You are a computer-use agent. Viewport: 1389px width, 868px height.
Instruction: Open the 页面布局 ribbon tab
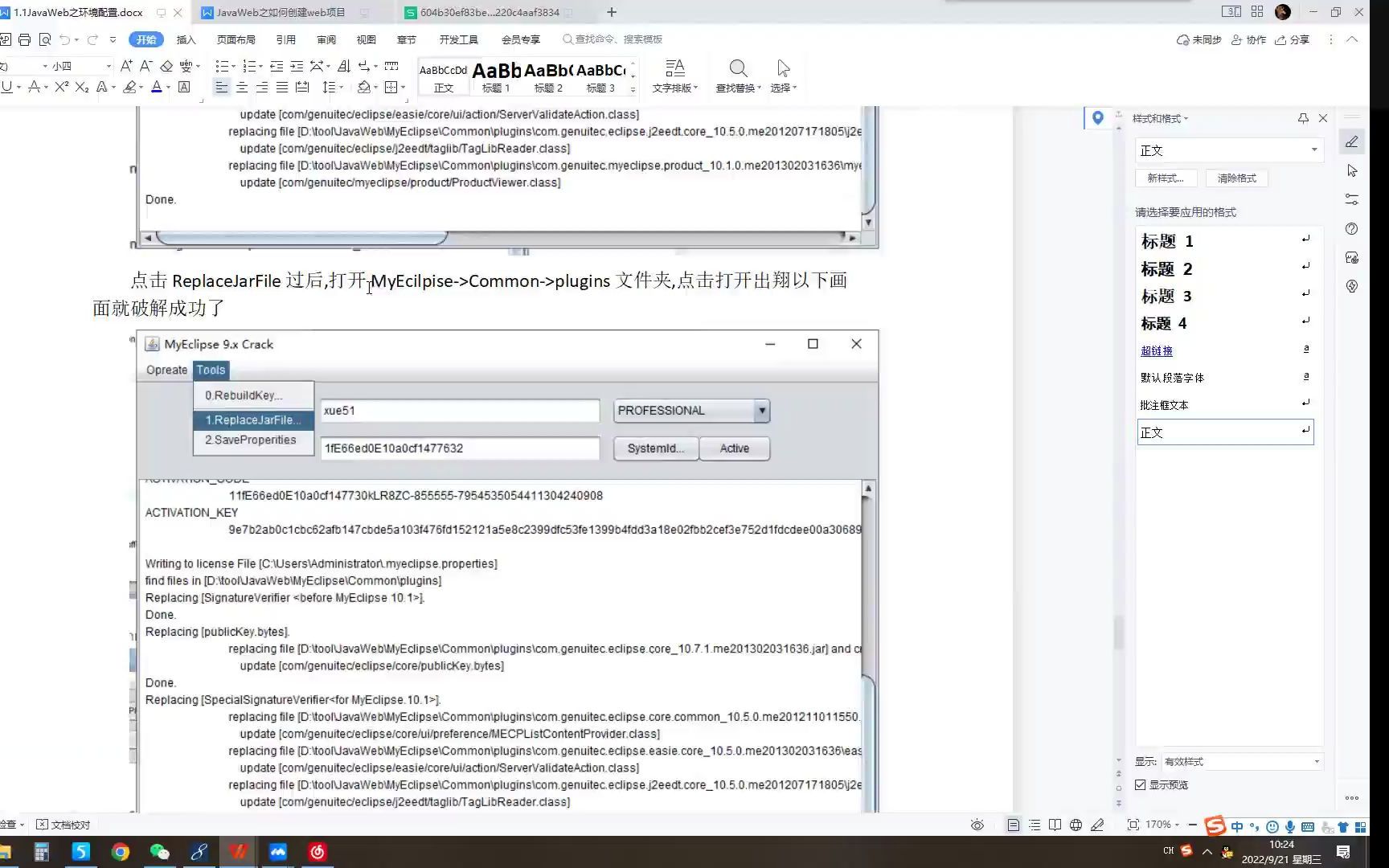tap(236, 39)
